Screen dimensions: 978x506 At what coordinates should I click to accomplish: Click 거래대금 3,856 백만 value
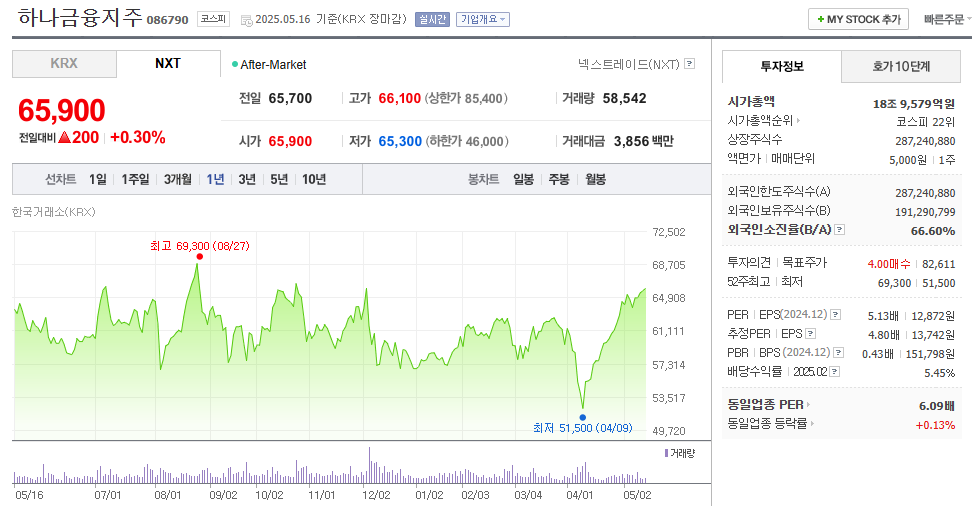[x=644, y=142]
